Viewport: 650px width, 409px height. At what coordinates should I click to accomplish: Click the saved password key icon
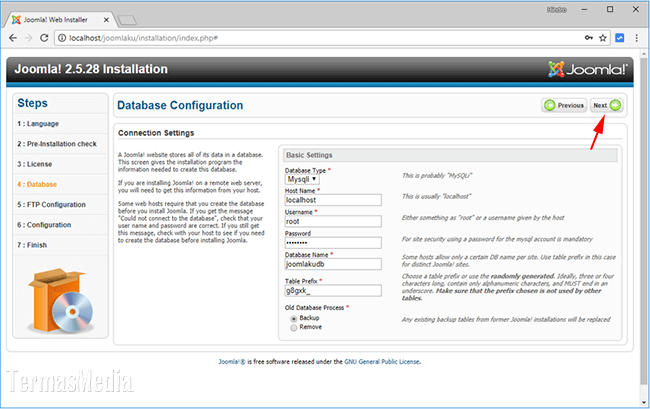[589, 38]
